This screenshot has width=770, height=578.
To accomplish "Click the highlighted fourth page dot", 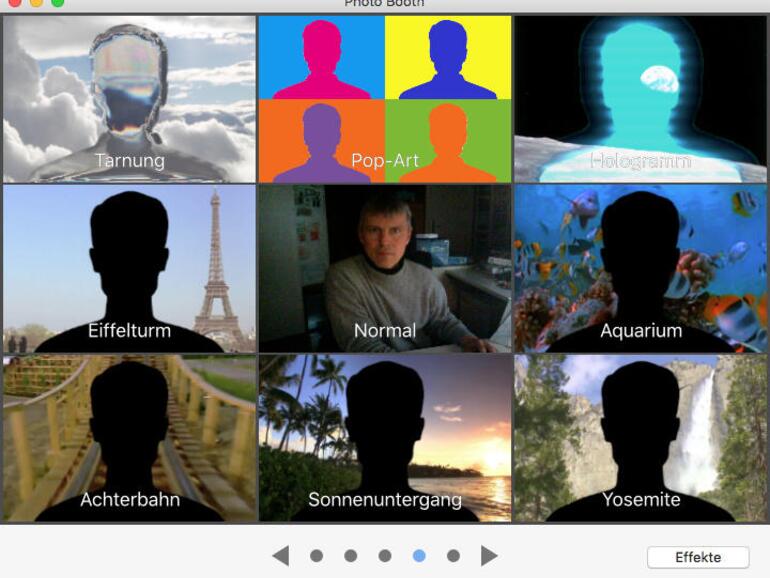I will point(419,556).
